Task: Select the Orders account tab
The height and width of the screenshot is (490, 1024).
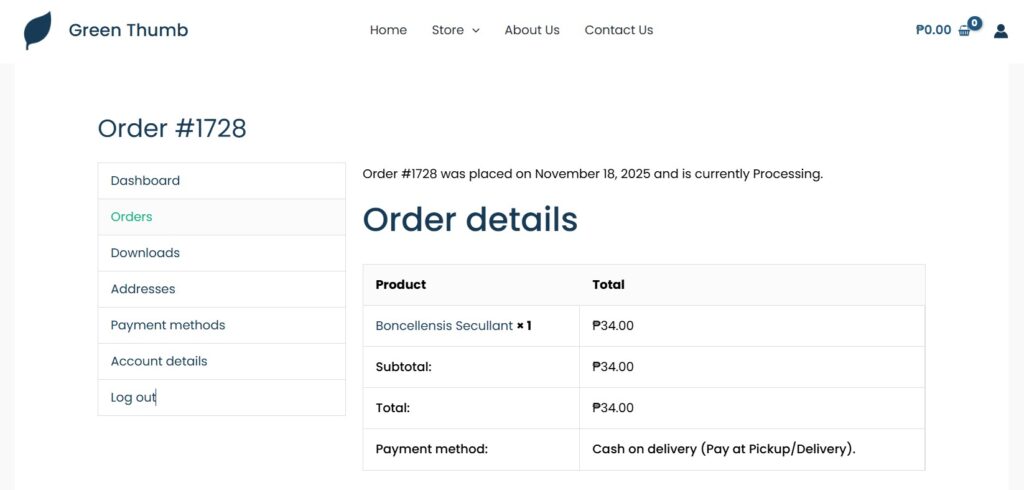Action: 131,217
